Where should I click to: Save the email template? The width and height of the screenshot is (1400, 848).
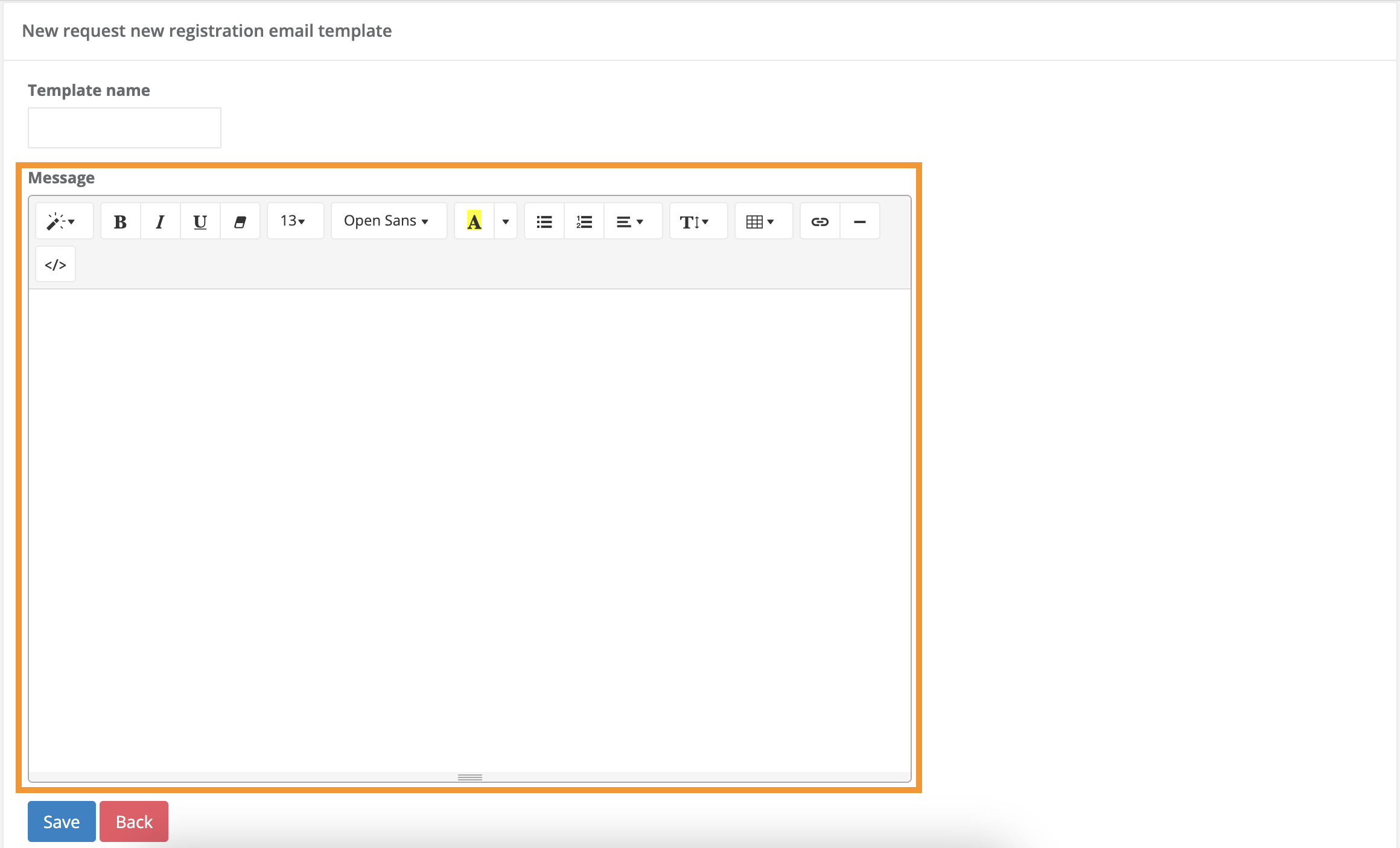click(x=61, y=821)
